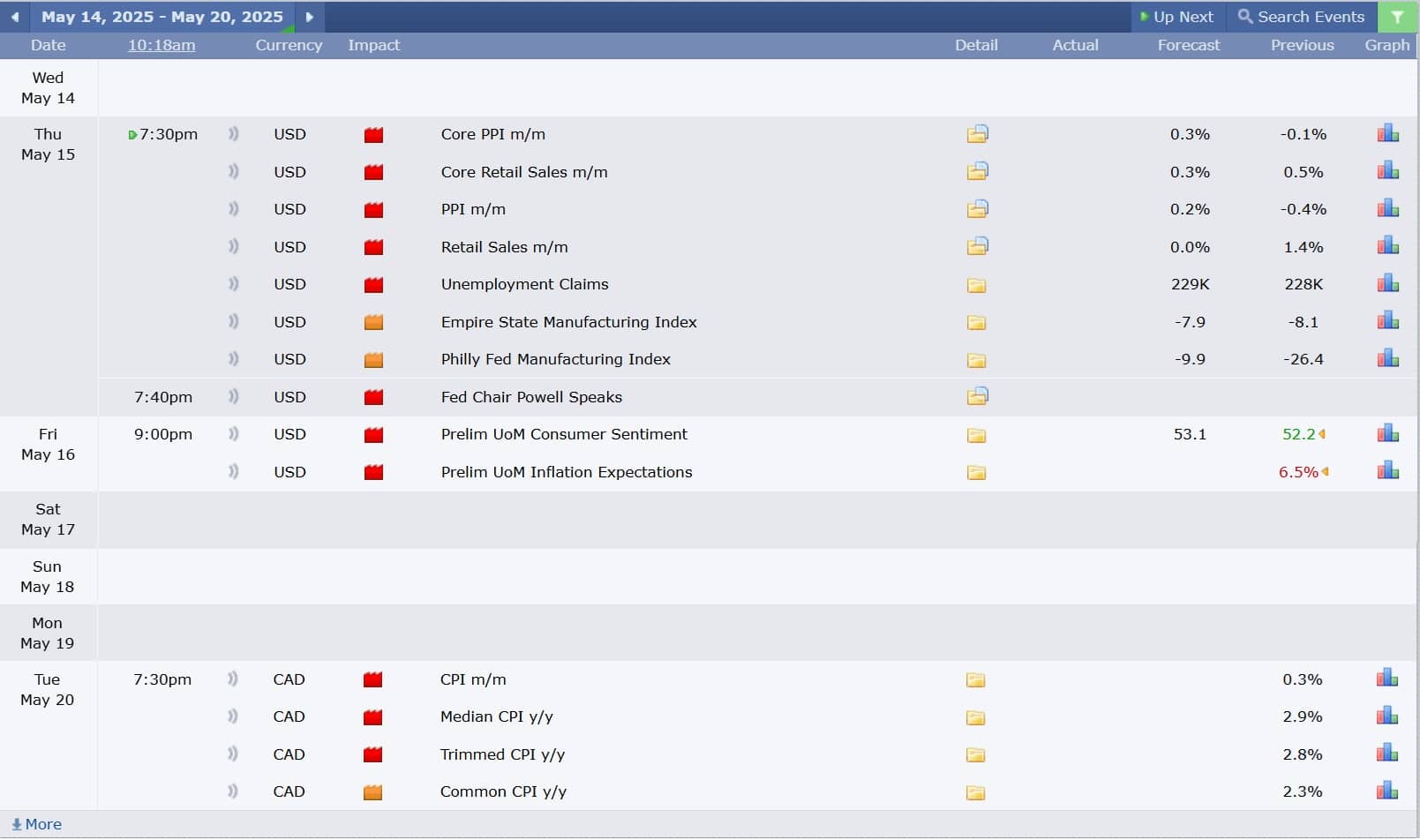Click the 10:18am time link in the header
The image size is (1420, 840).
click(162, 45)
